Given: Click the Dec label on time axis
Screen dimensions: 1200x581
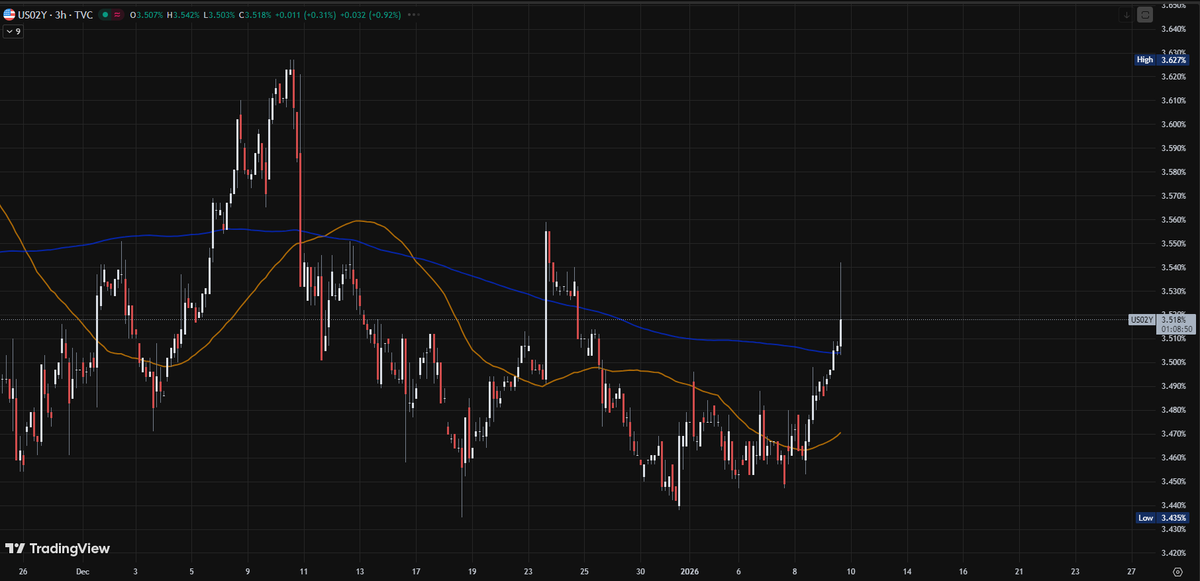Looking at the screenshot, I should tap(82, 572).
